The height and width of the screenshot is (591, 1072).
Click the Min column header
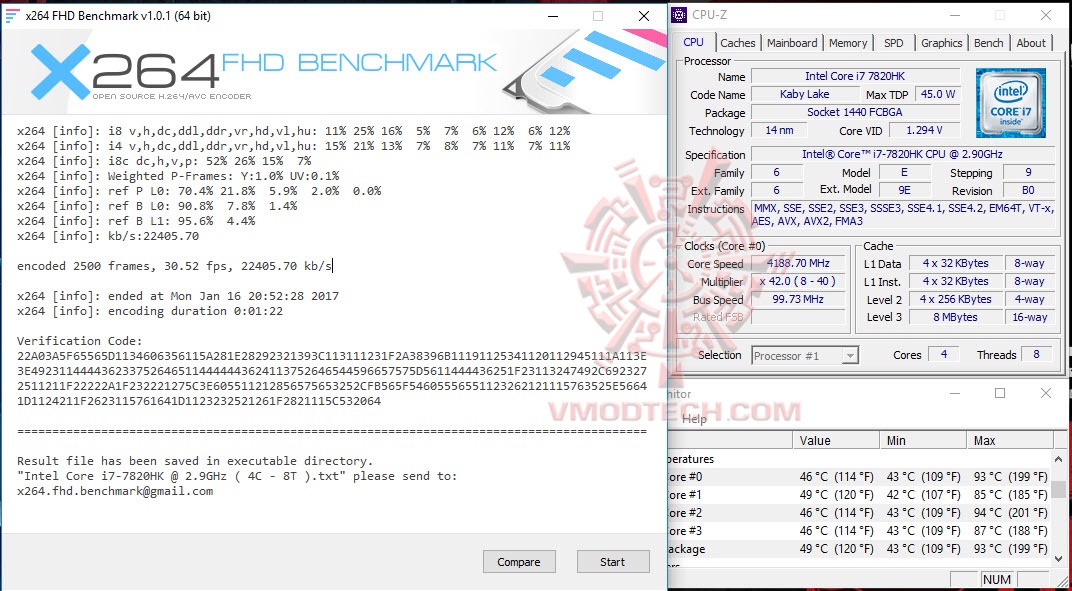923,441
